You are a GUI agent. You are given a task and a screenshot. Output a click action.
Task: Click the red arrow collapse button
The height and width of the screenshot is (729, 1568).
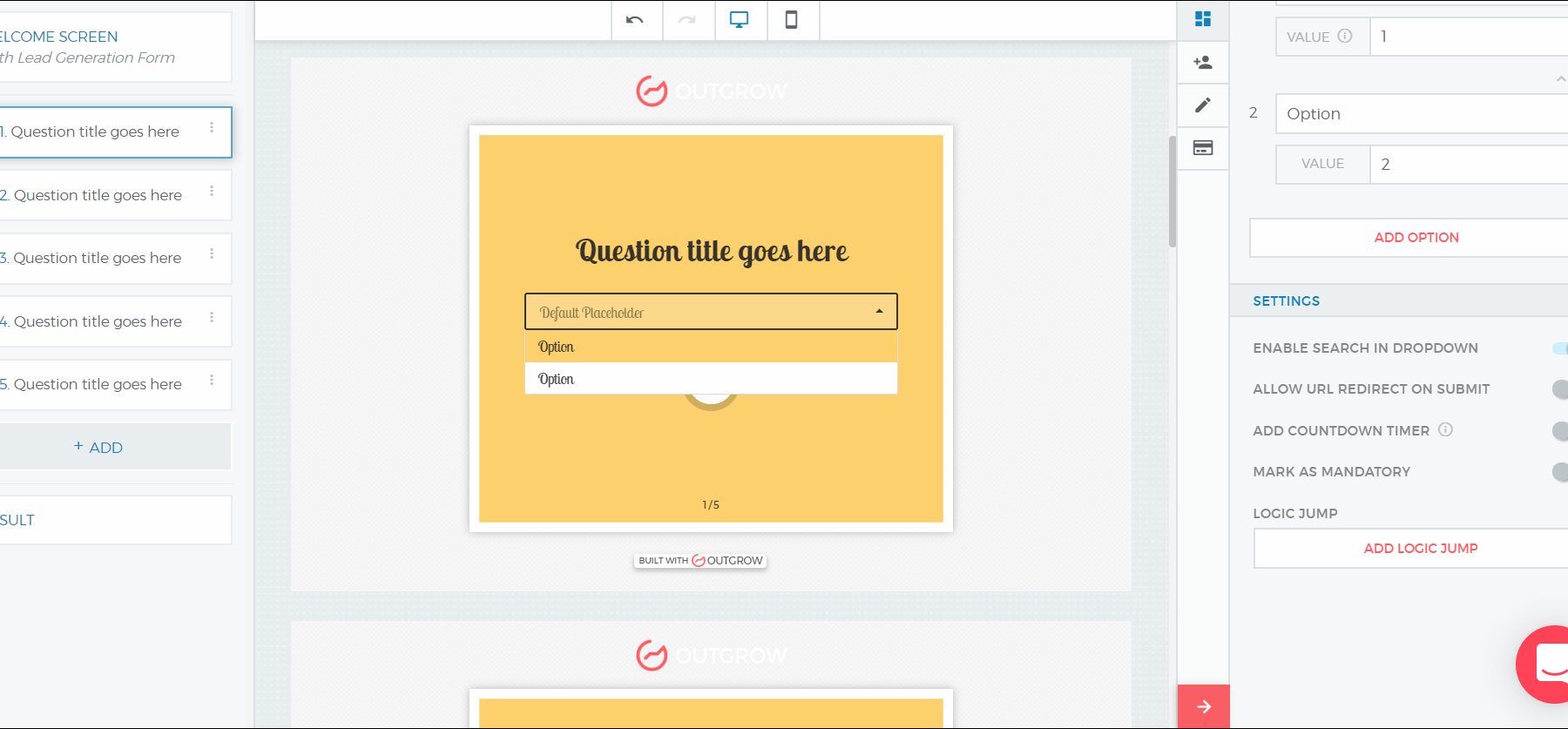(1203, 706)
